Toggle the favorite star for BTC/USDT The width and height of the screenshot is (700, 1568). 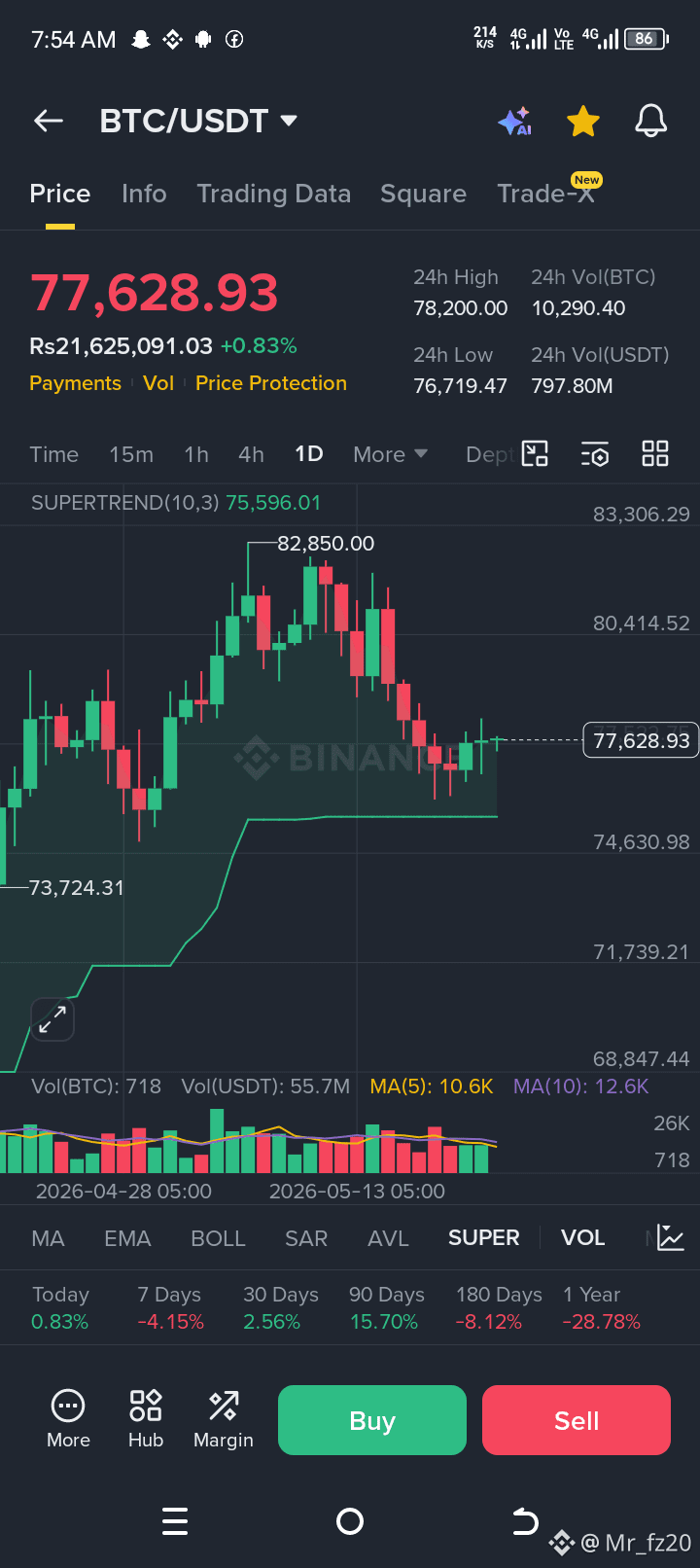point(582,122)
